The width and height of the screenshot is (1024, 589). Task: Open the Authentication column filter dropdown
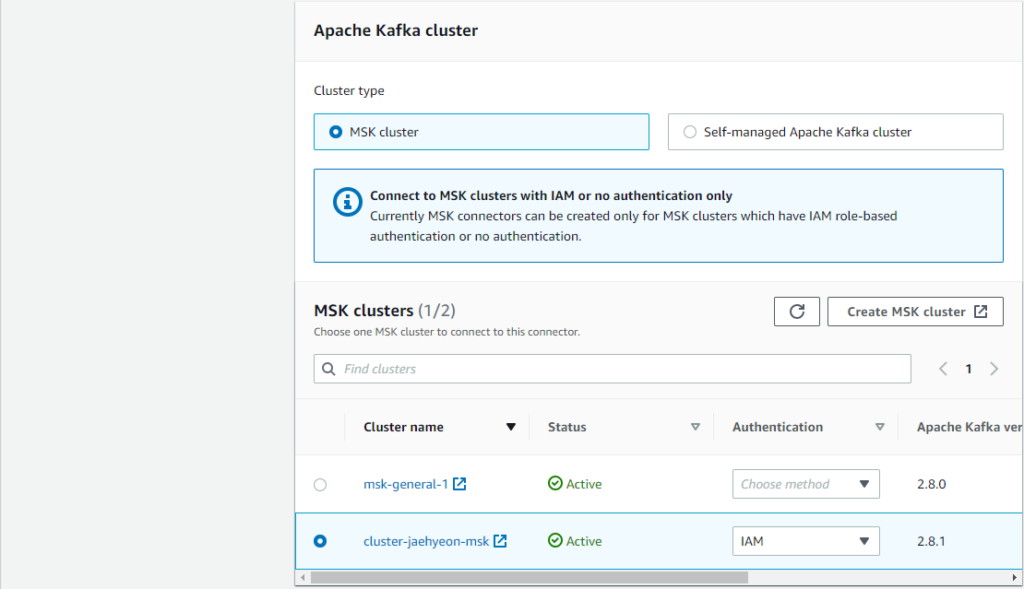[881, 426]
